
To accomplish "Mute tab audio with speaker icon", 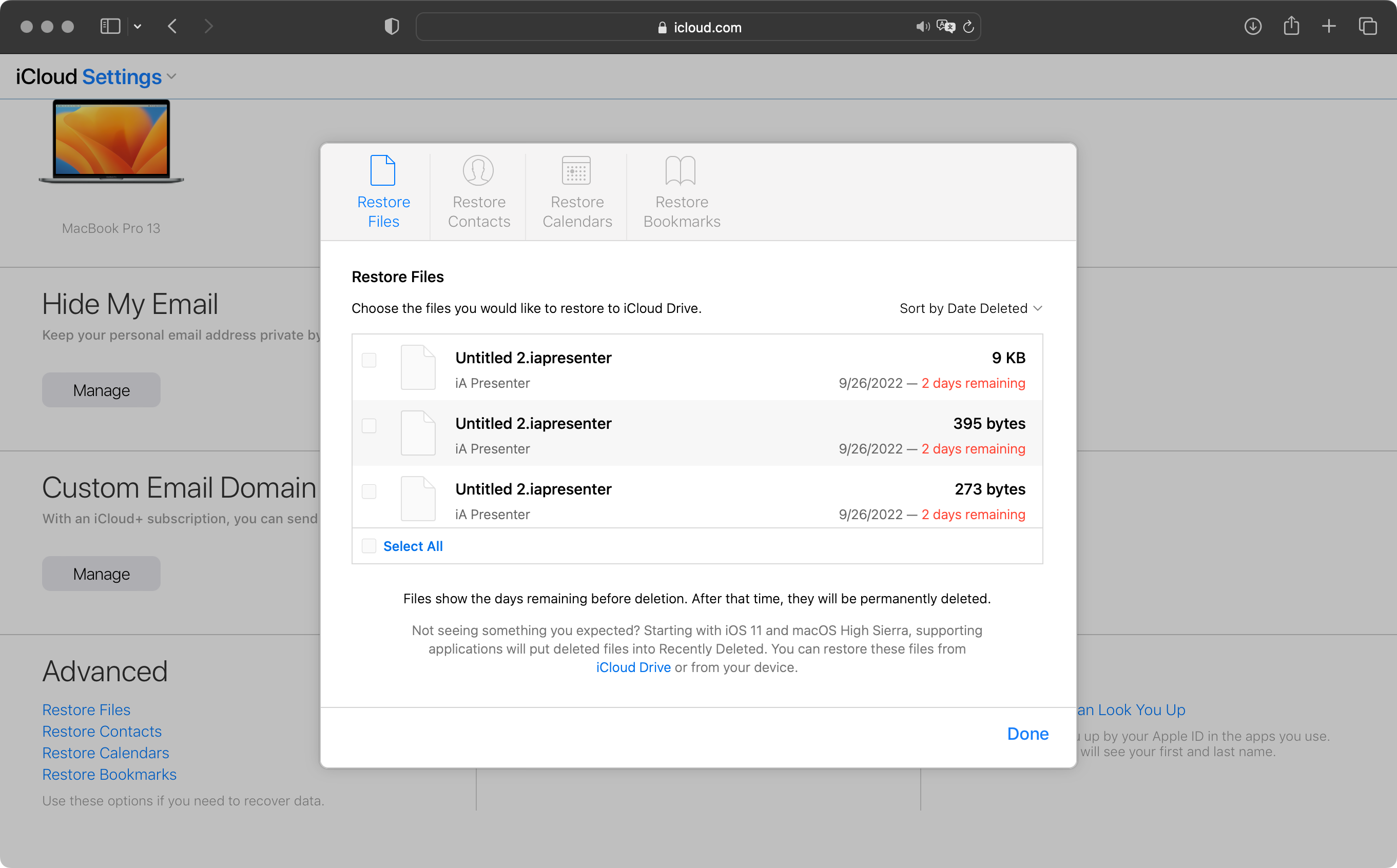I will pyautogui.click(x=922, y=27).
